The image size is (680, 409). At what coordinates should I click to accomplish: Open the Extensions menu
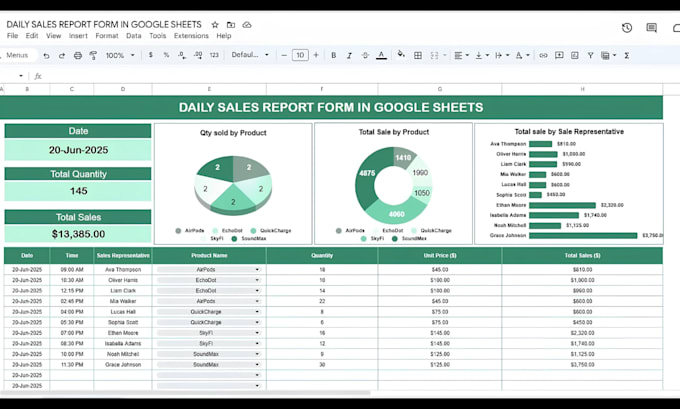[191, 36]
